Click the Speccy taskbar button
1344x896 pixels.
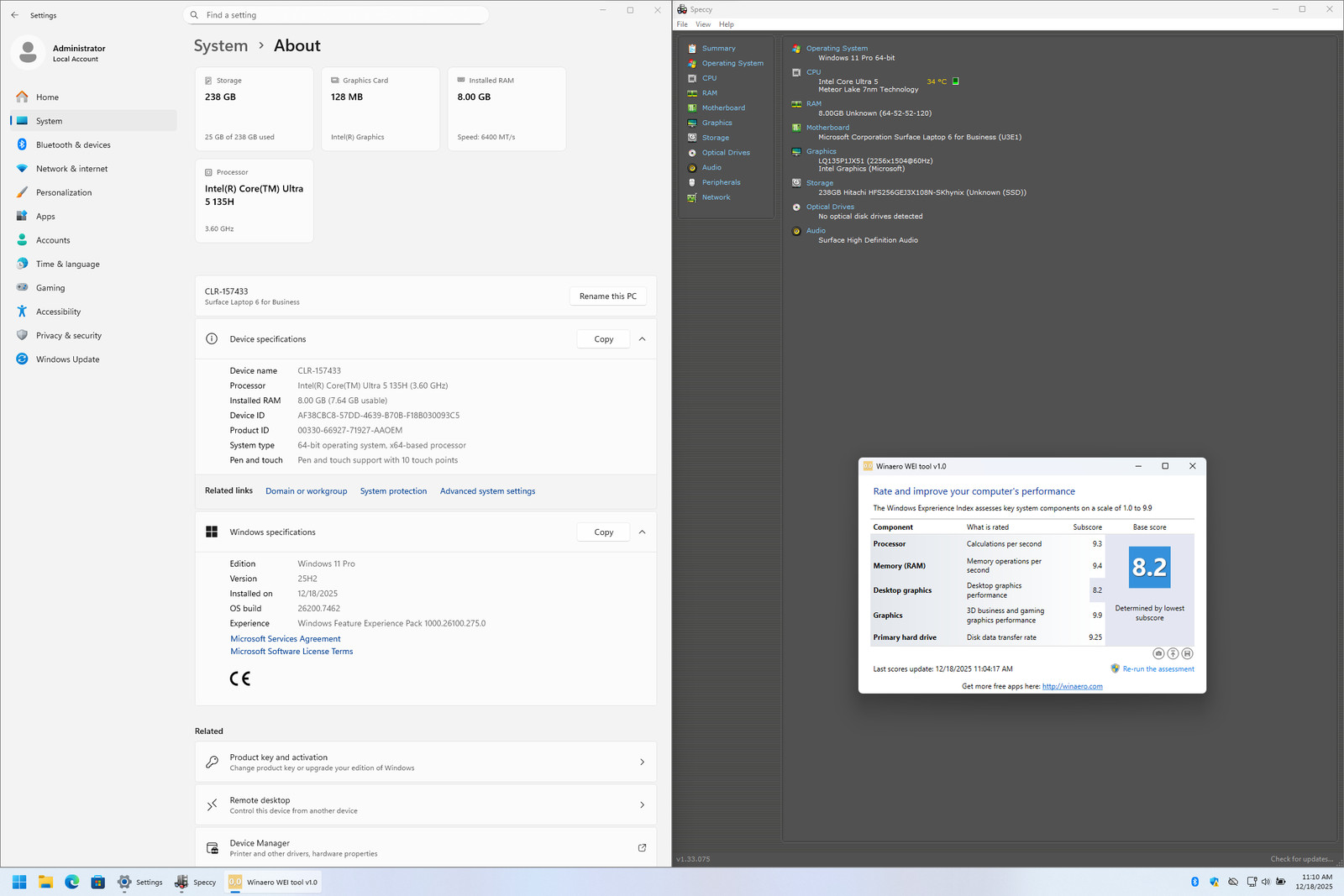coord(196,882)
